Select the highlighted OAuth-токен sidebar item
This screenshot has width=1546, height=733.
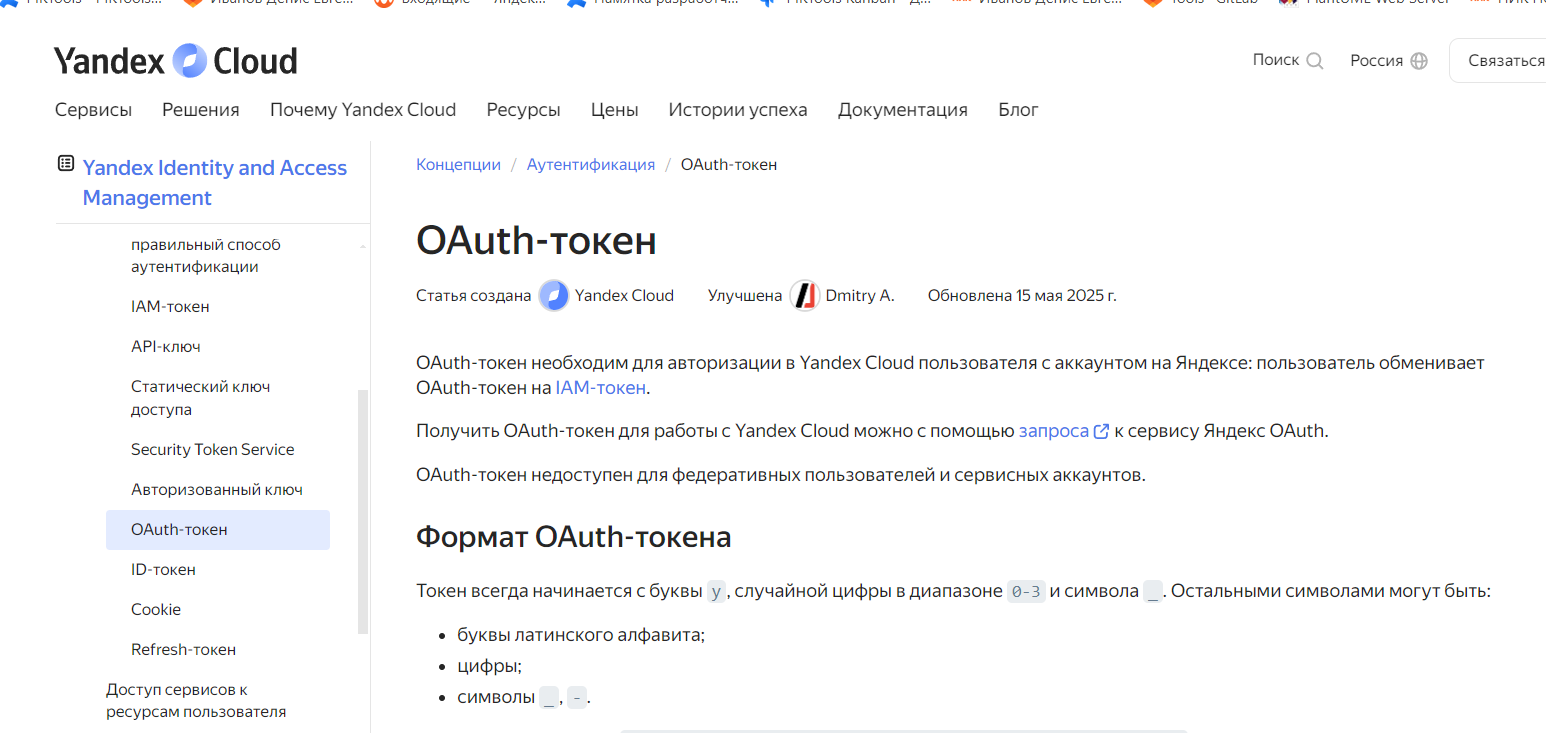pos(218,530)
